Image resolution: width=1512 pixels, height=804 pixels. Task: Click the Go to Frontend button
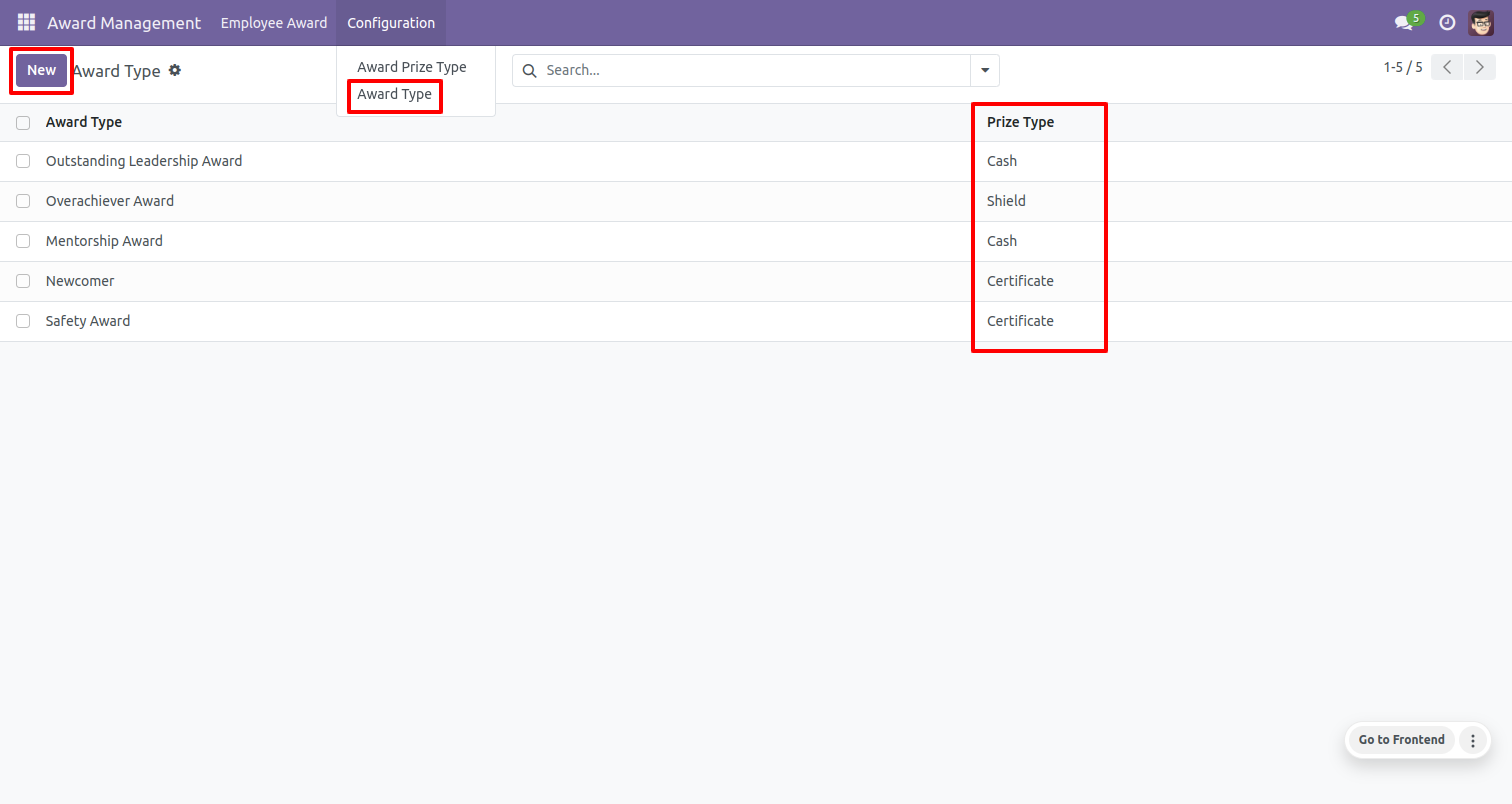click(1402, 740)
